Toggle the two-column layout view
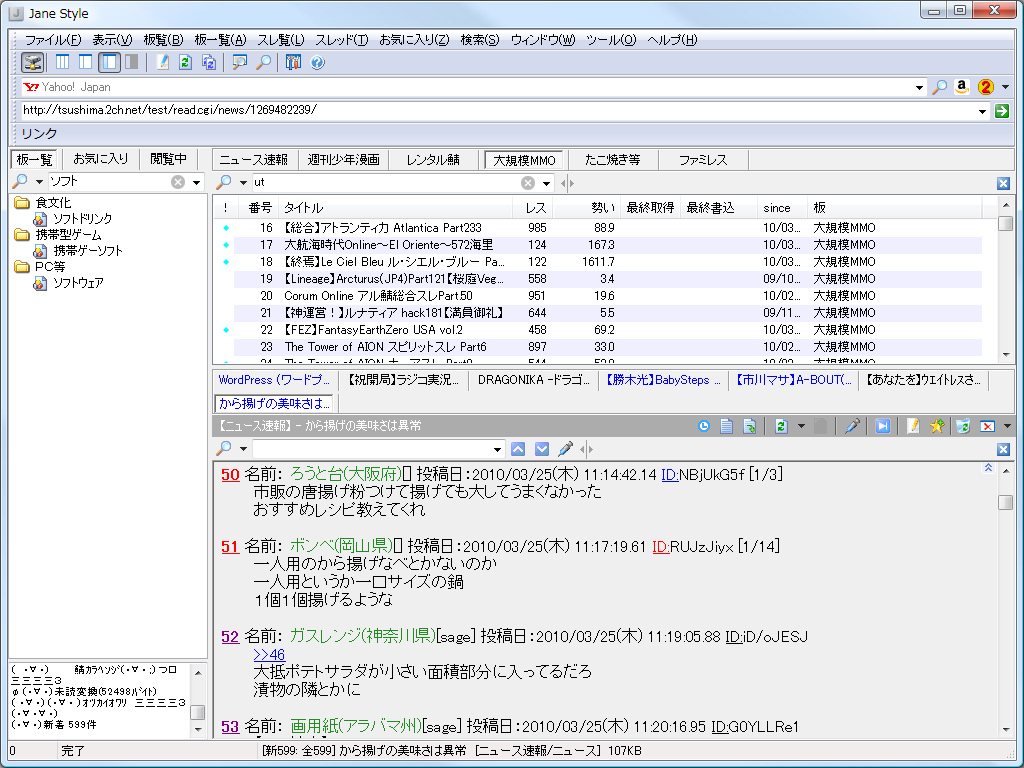The height and width of the screenshot is (768, 1024). point(84,62)
